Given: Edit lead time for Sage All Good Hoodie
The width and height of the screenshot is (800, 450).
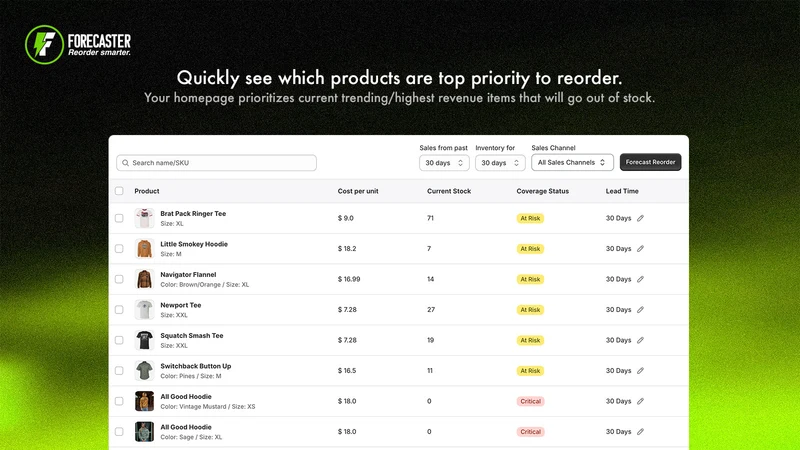Looking at the screenshot, I should click(640, 432).
